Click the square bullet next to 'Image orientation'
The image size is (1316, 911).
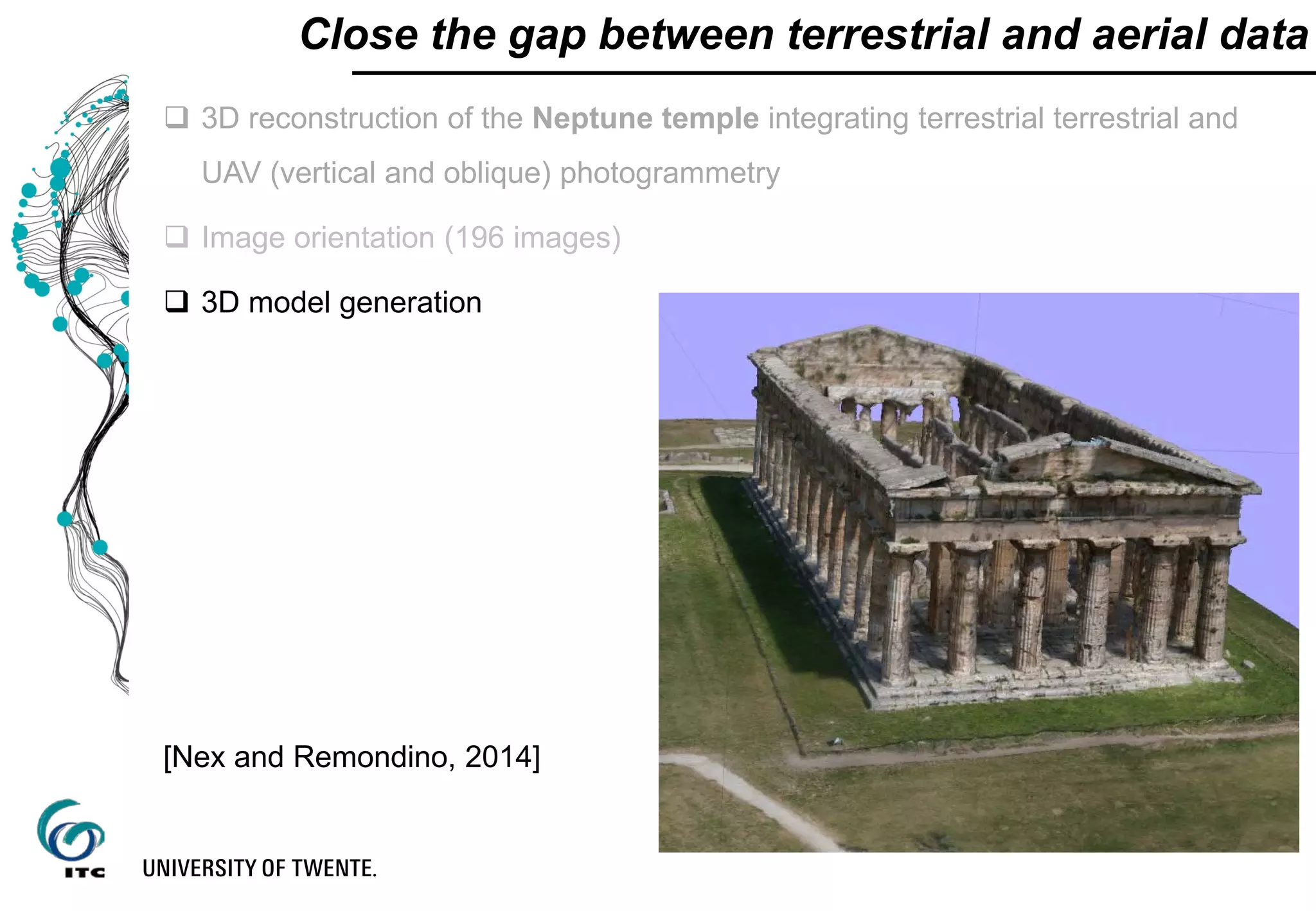[177, 236]
